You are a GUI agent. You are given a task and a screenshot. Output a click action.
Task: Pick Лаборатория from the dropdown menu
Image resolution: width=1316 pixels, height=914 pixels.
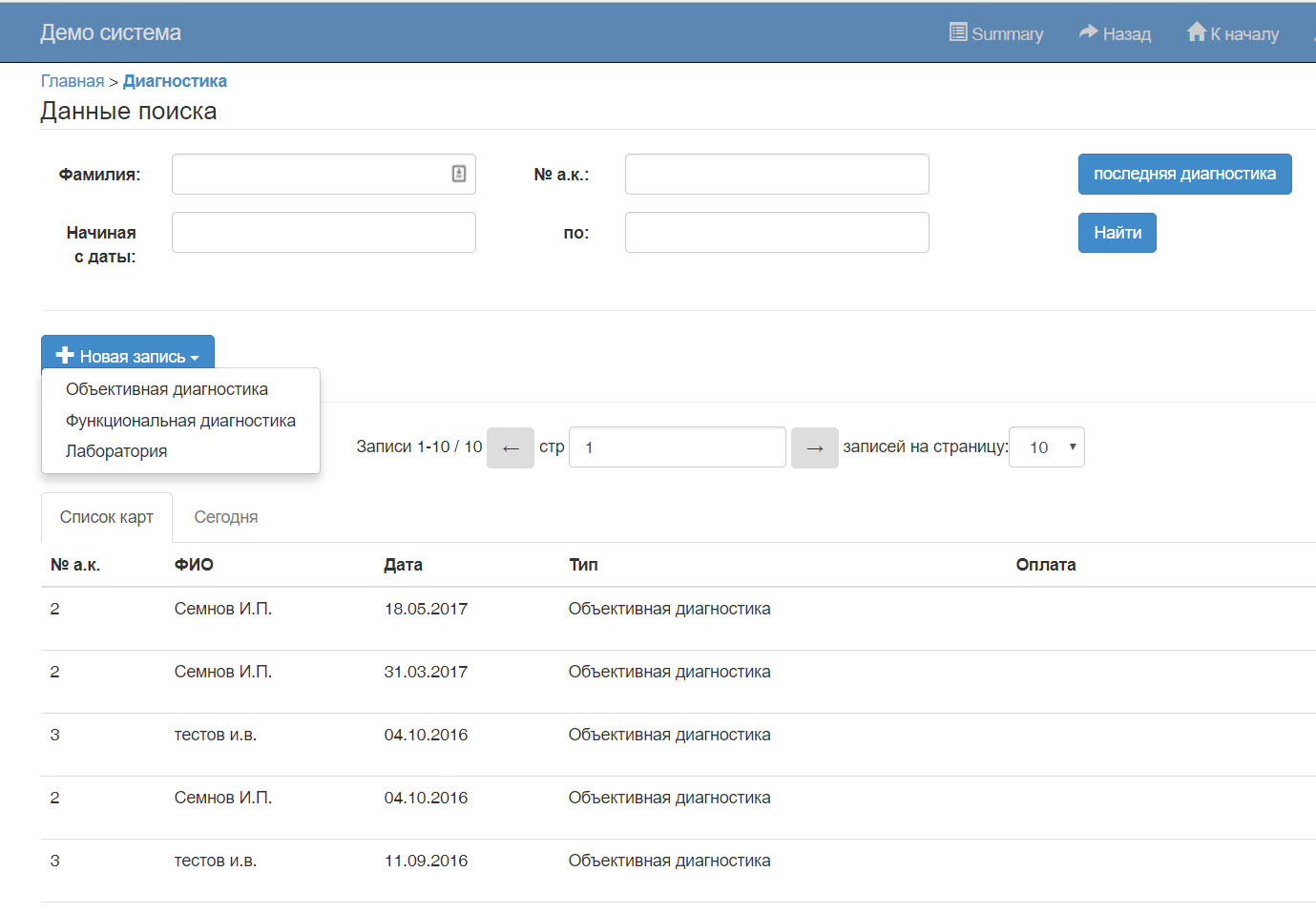tap(116, 451)
